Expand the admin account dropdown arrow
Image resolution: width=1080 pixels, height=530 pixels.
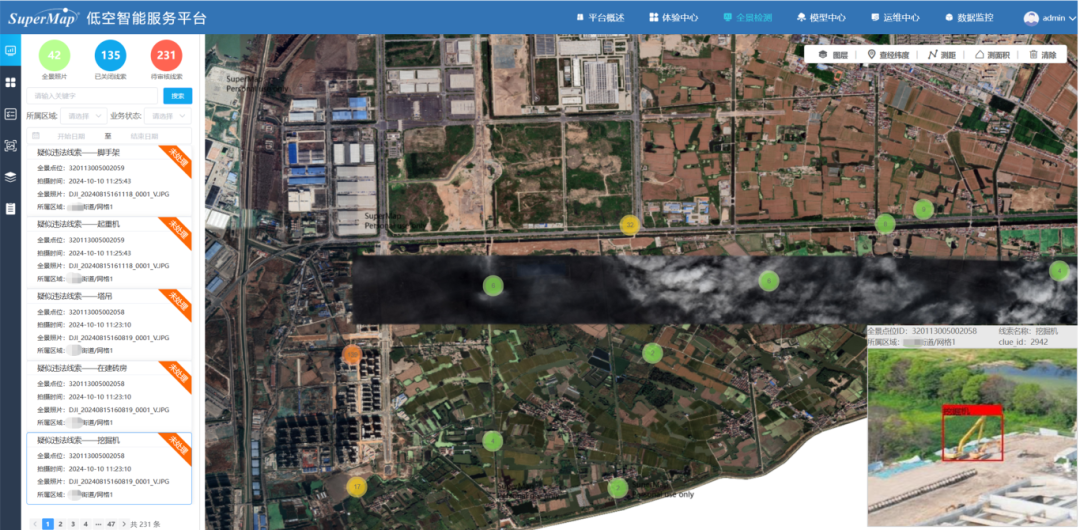click(x=1072, y=19)
